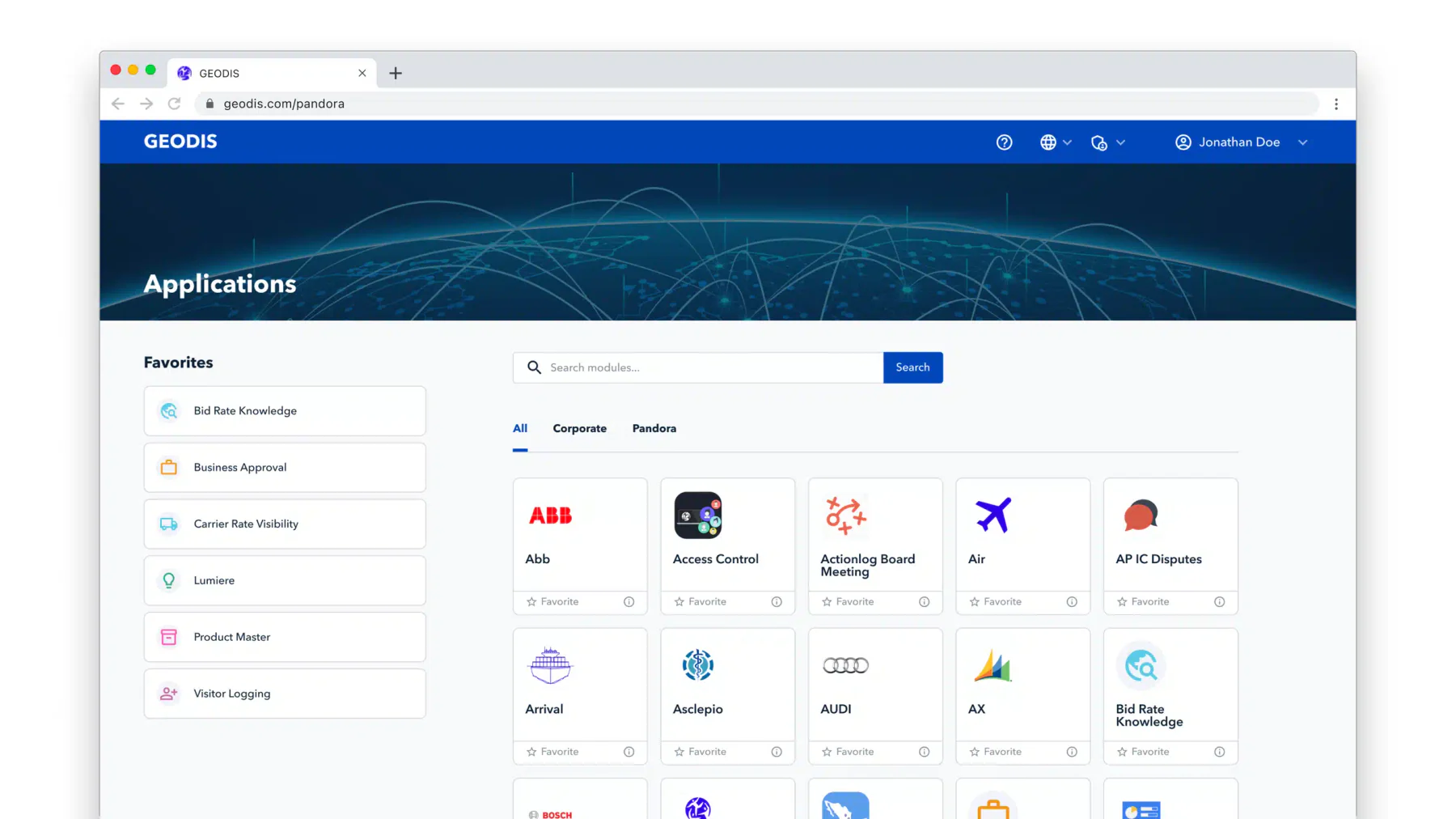Show info for the AUDI card
Image resolution: width=1456 pixels, height=819 pixels.
coord(924,752)
